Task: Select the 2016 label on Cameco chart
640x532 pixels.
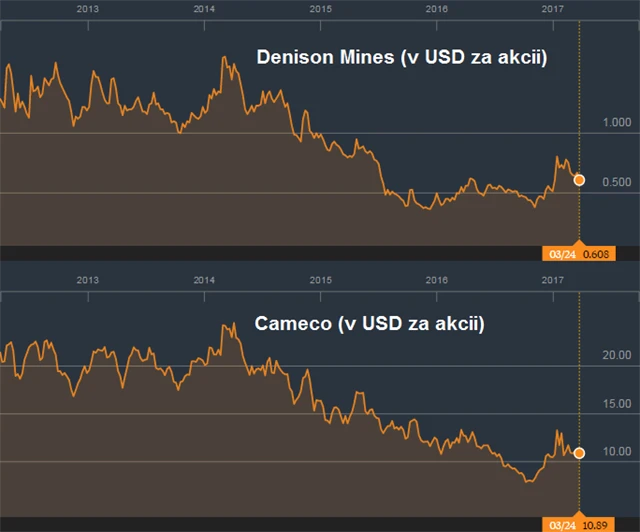Action: [x=436, y=280]
